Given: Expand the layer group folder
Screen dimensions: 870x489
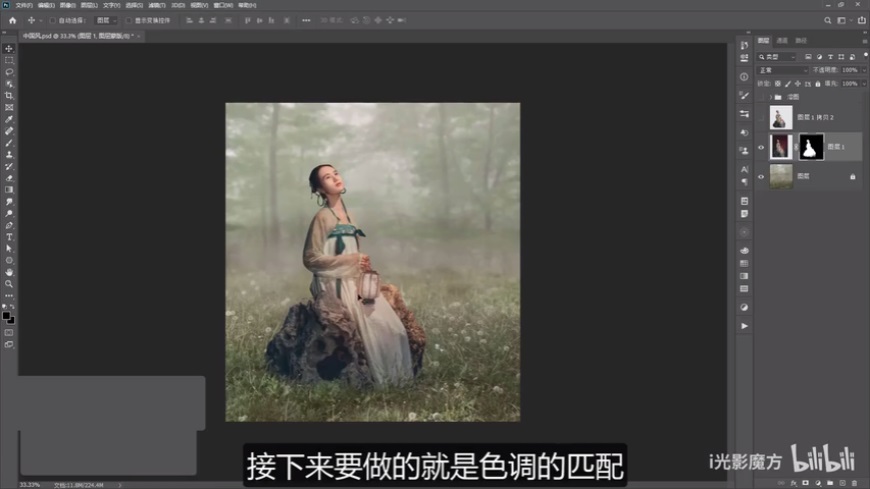Looking at the screenshot, I should [771, 97].
